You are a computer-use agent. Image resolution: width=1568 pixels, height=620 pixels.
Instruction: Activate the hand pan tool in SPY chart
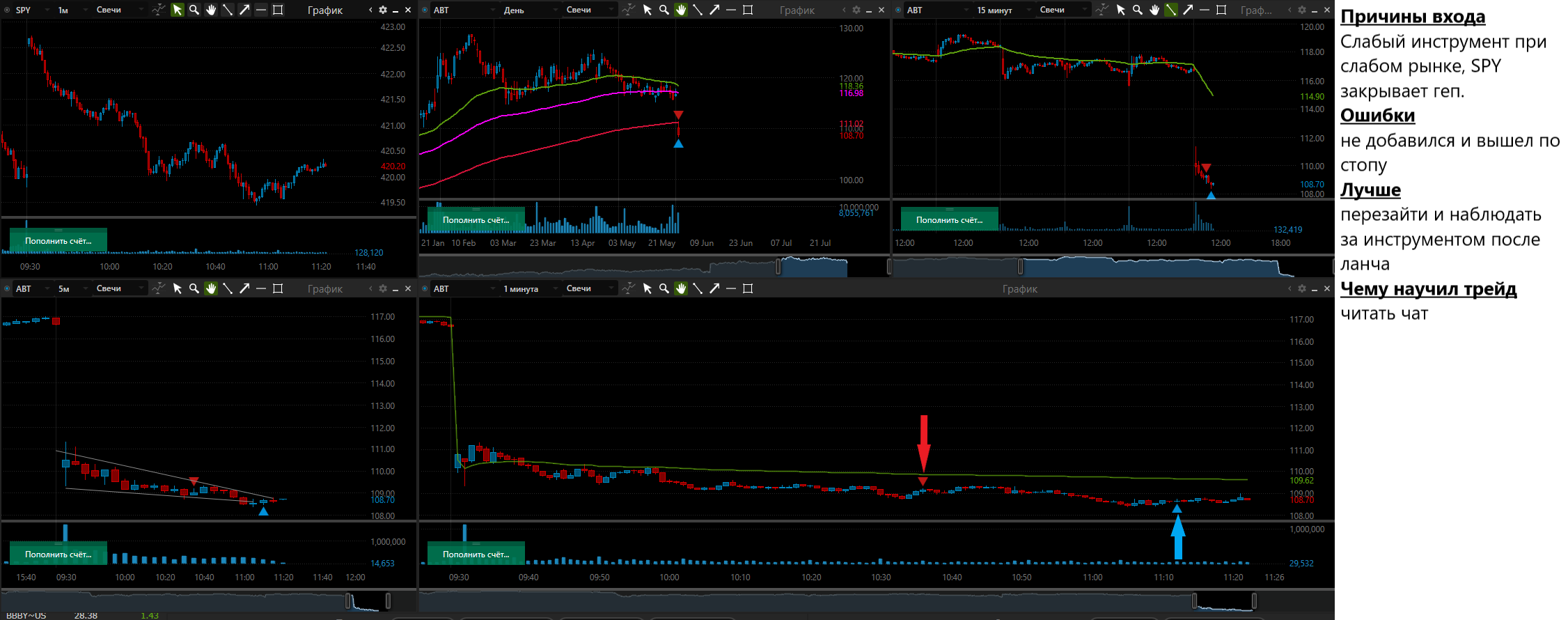pyautogui.click(x=211, y=10)
